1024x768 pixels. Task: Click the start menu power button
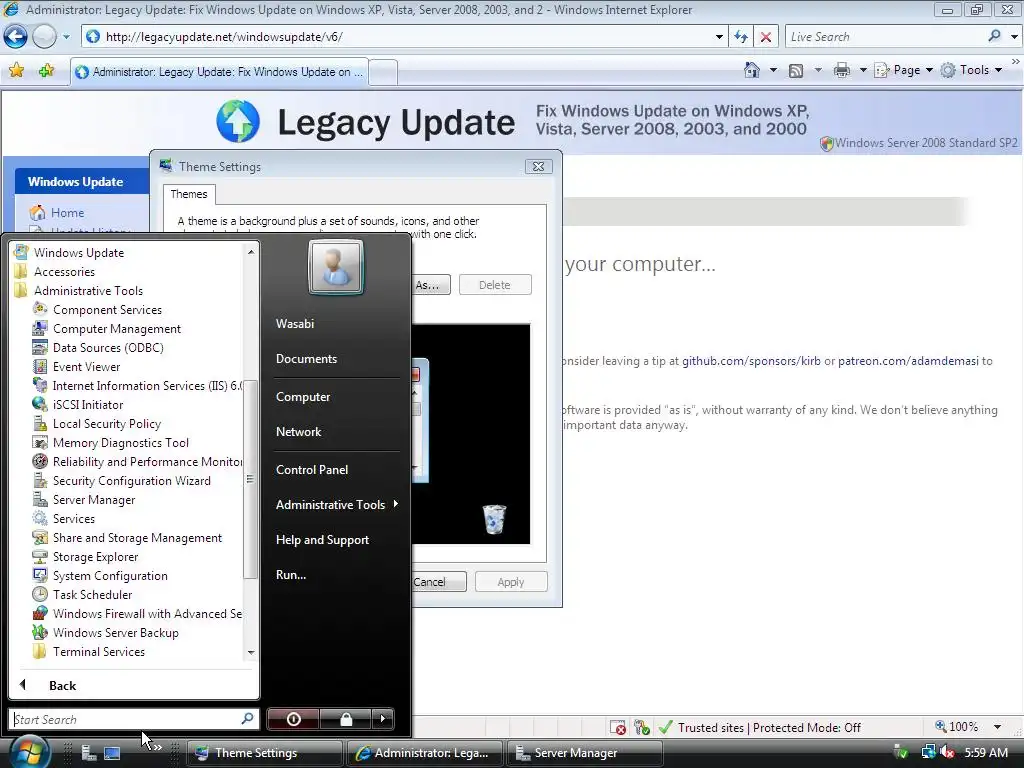point(293,719)
